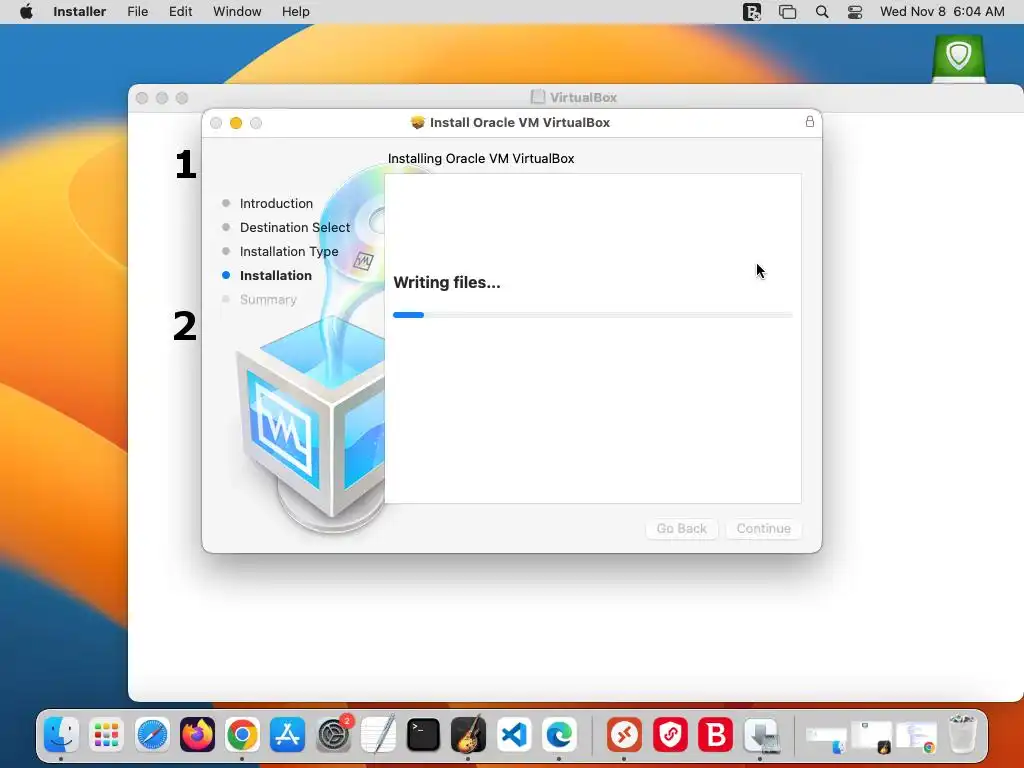The width and height of the screenshot is (1024, 768).
Task: Click the package icon beside installer title
Action: [417, 122]
